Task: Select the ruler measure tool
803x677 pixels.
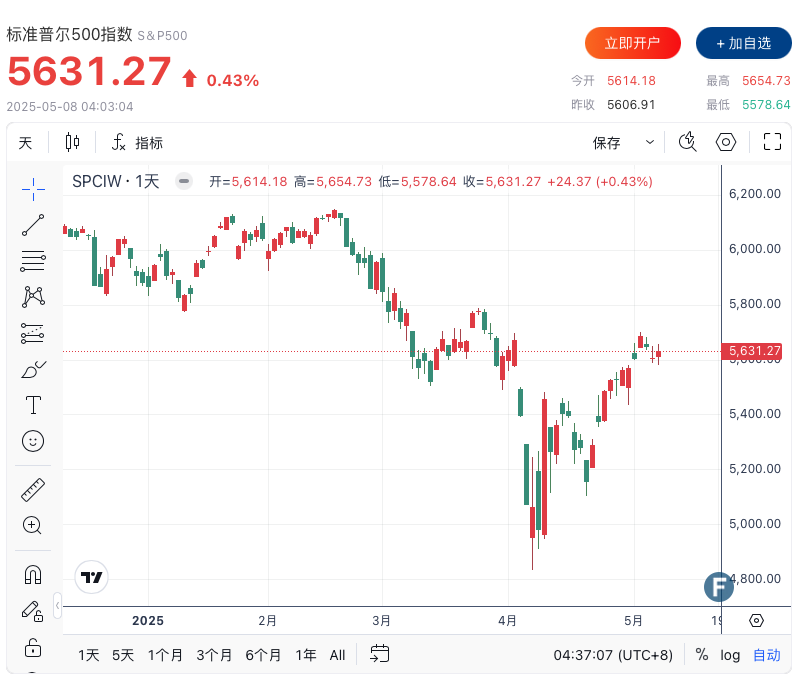Action: click(33, 489)
